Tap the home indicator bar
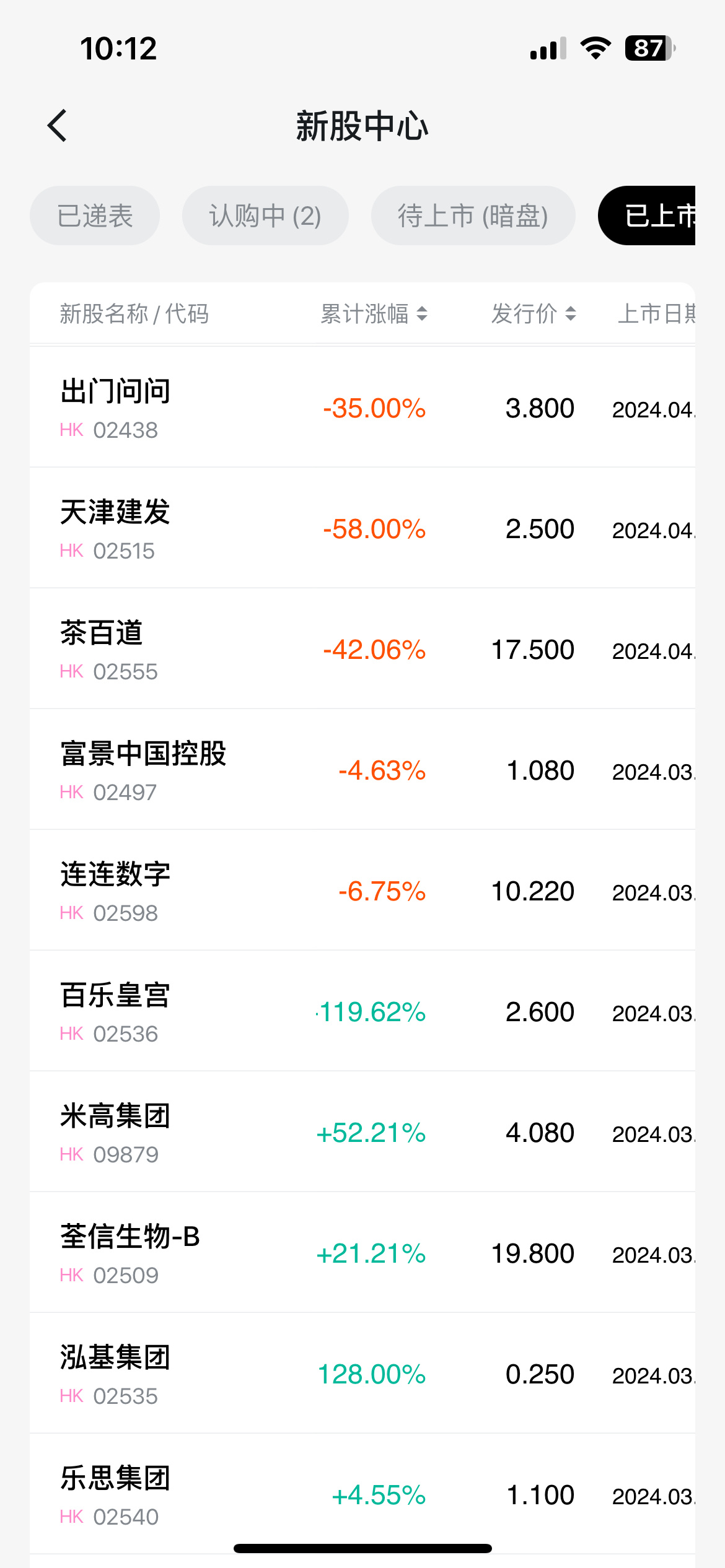This screenshot has height=1568, width=725. [362, 1548]
